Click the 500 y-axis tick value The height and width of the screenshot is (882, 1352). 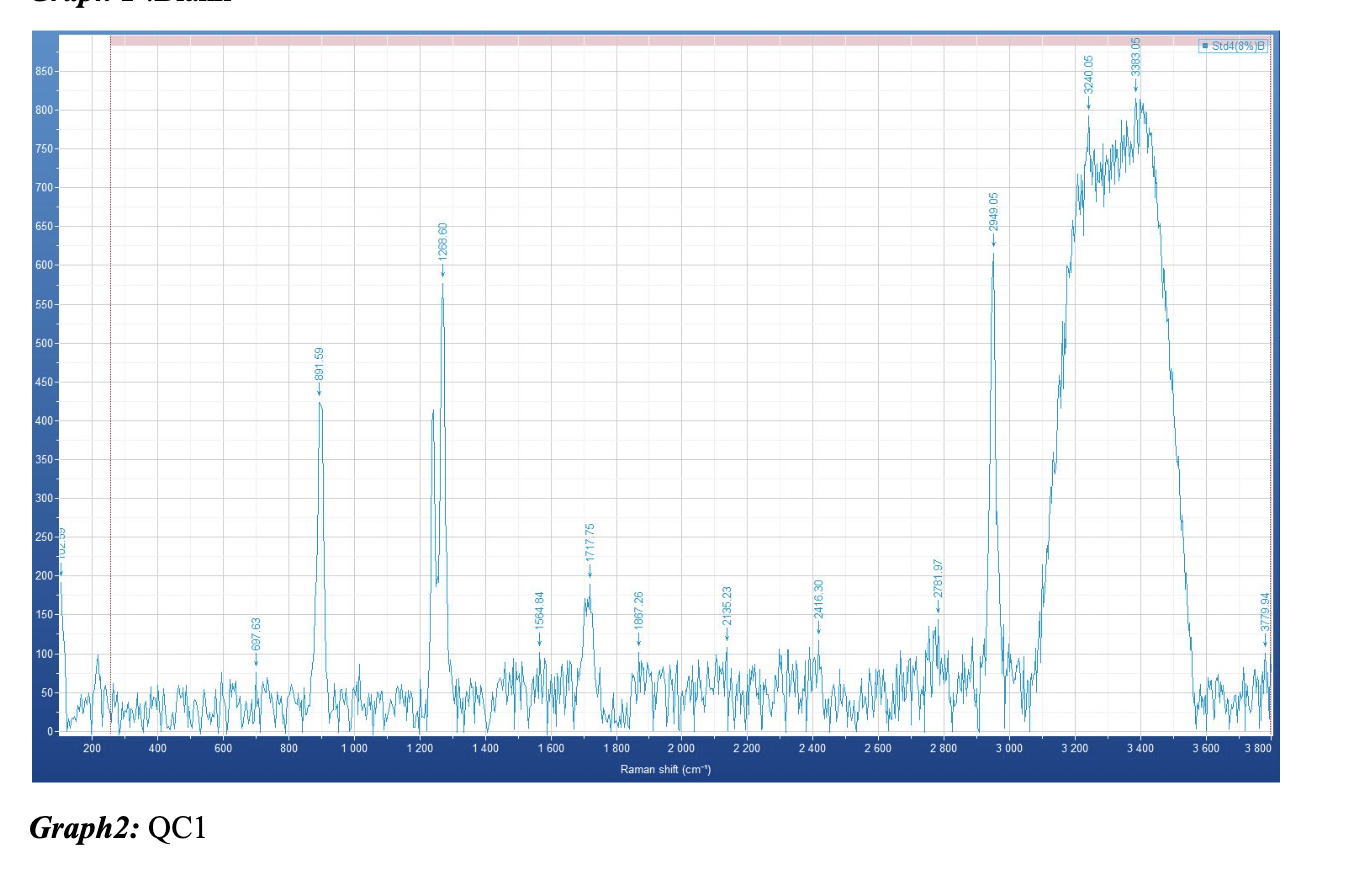click(47, 343)
